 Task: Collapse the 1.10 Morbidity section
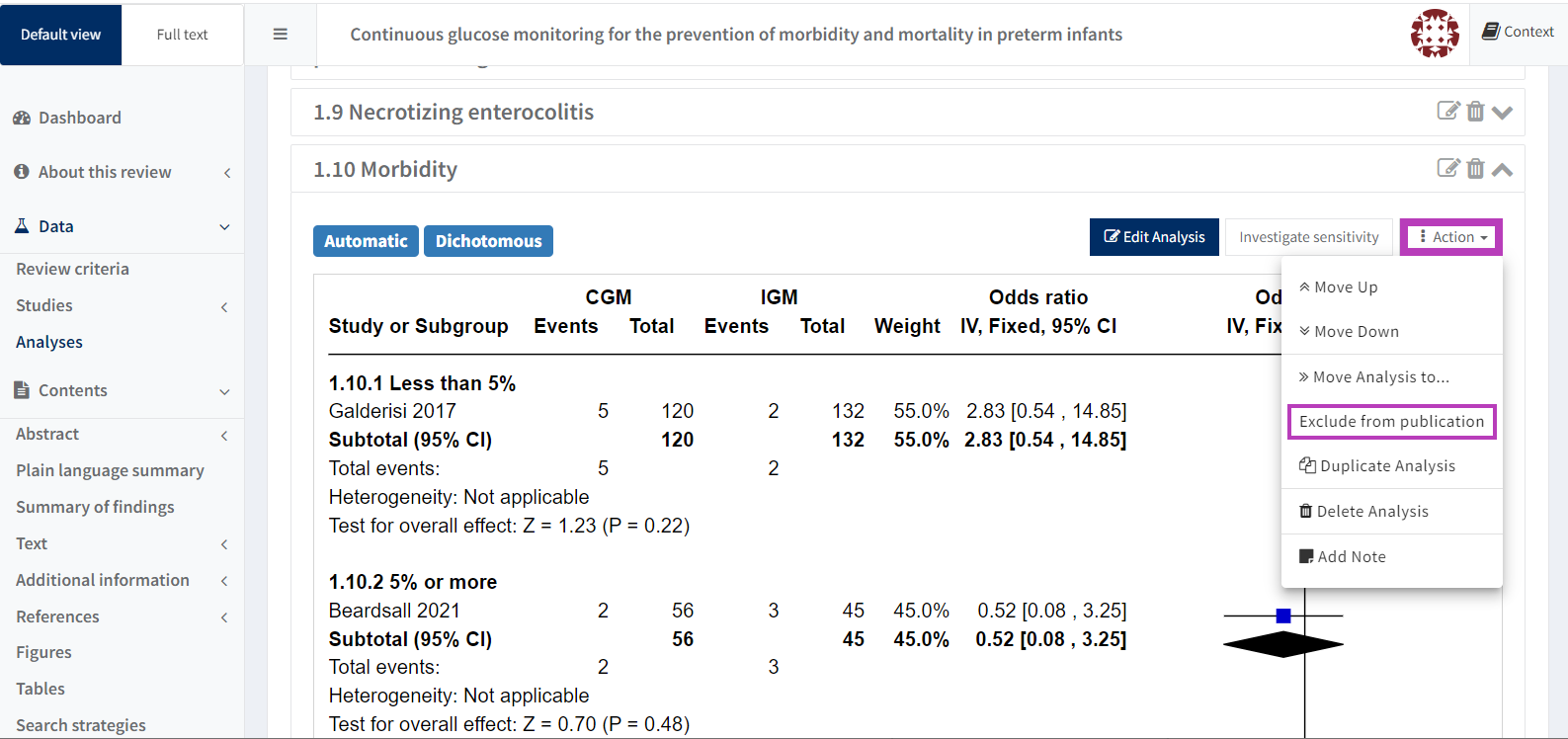coord(1503,169)
